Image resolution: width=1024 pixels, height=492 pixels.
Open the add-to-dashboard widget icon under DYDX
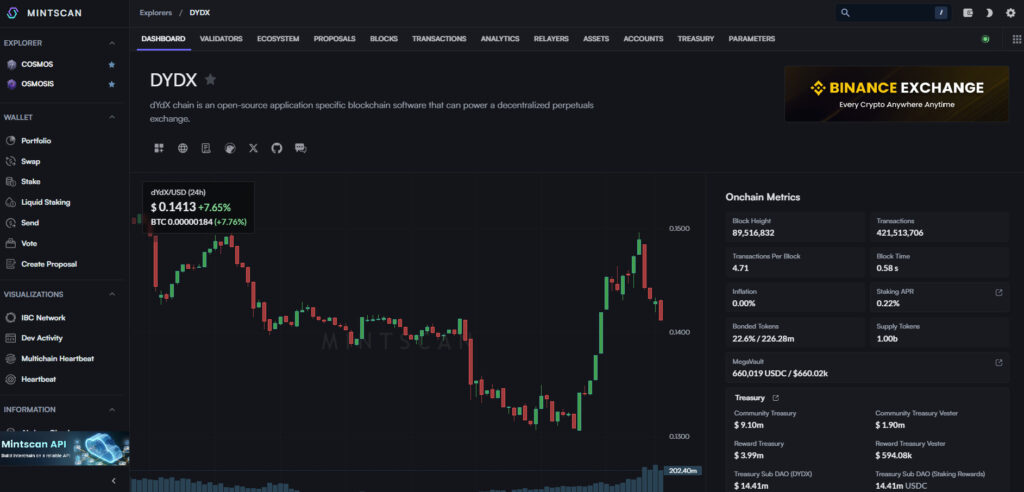tap(159, 148)
